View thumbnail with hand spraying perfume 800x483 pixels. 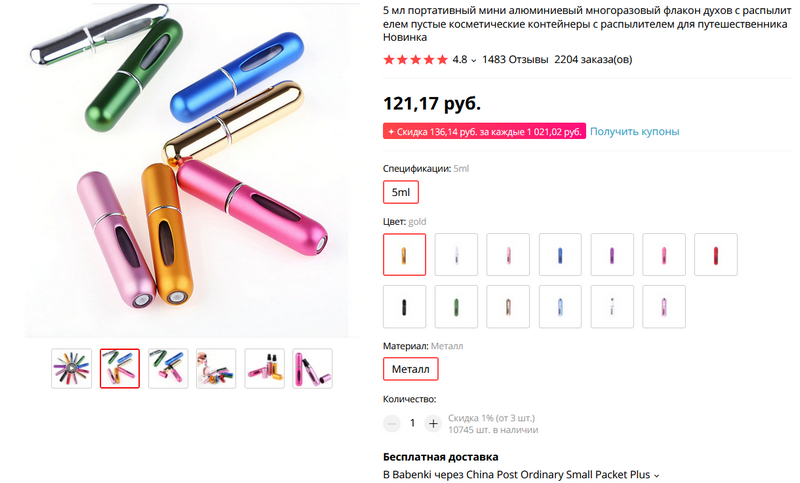(x=216, y=368)
